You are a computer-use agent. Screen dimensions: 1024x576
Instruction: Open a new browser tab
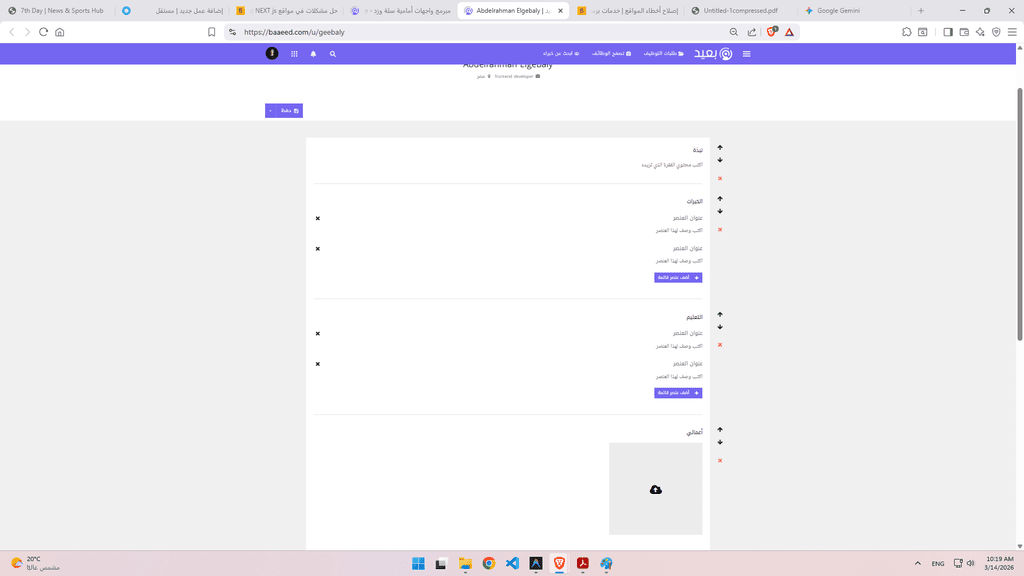click(x=921, y=10)
